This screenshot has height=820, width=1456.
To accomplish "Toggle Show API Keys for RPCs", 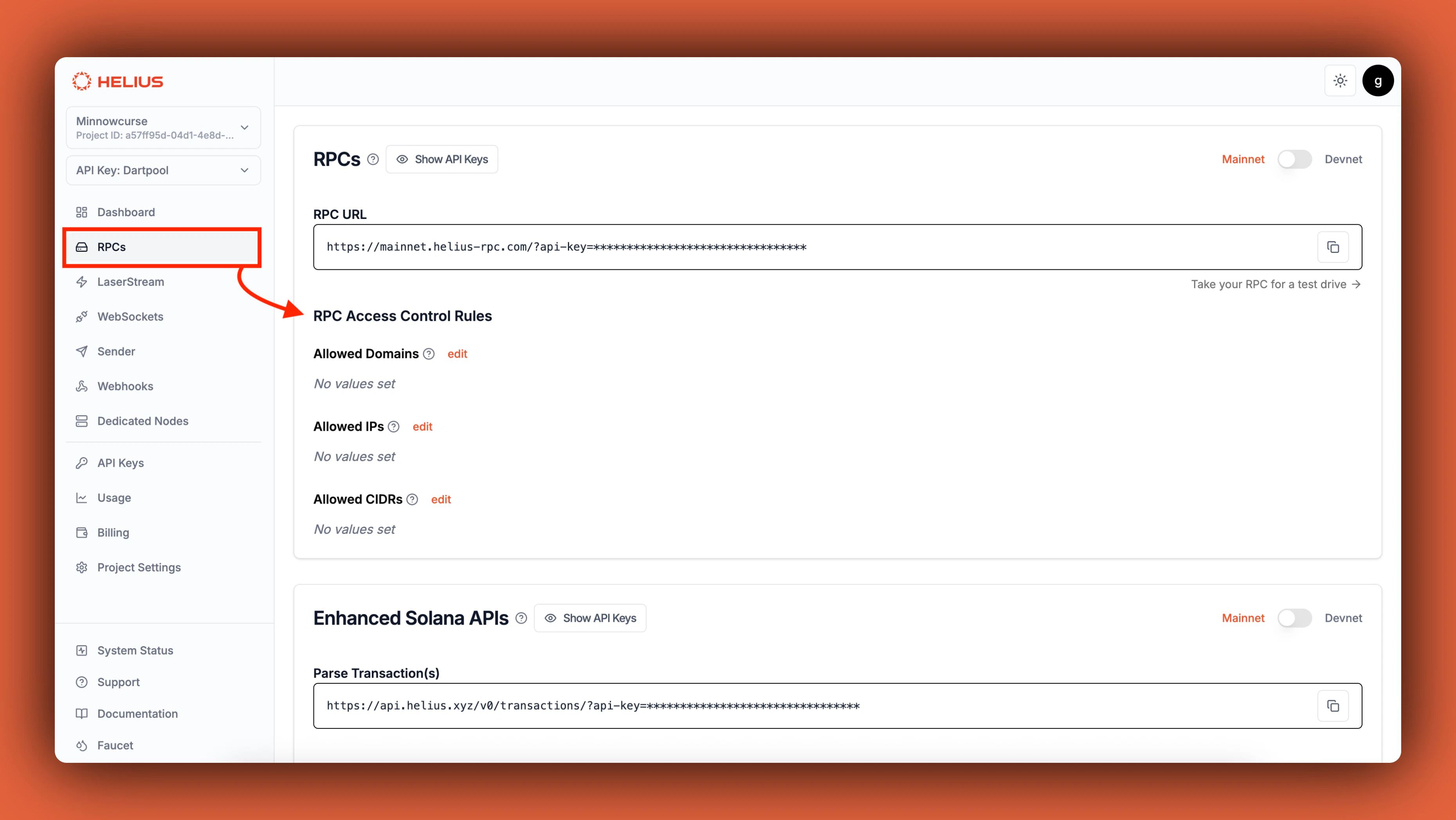I will click(441, 159).
